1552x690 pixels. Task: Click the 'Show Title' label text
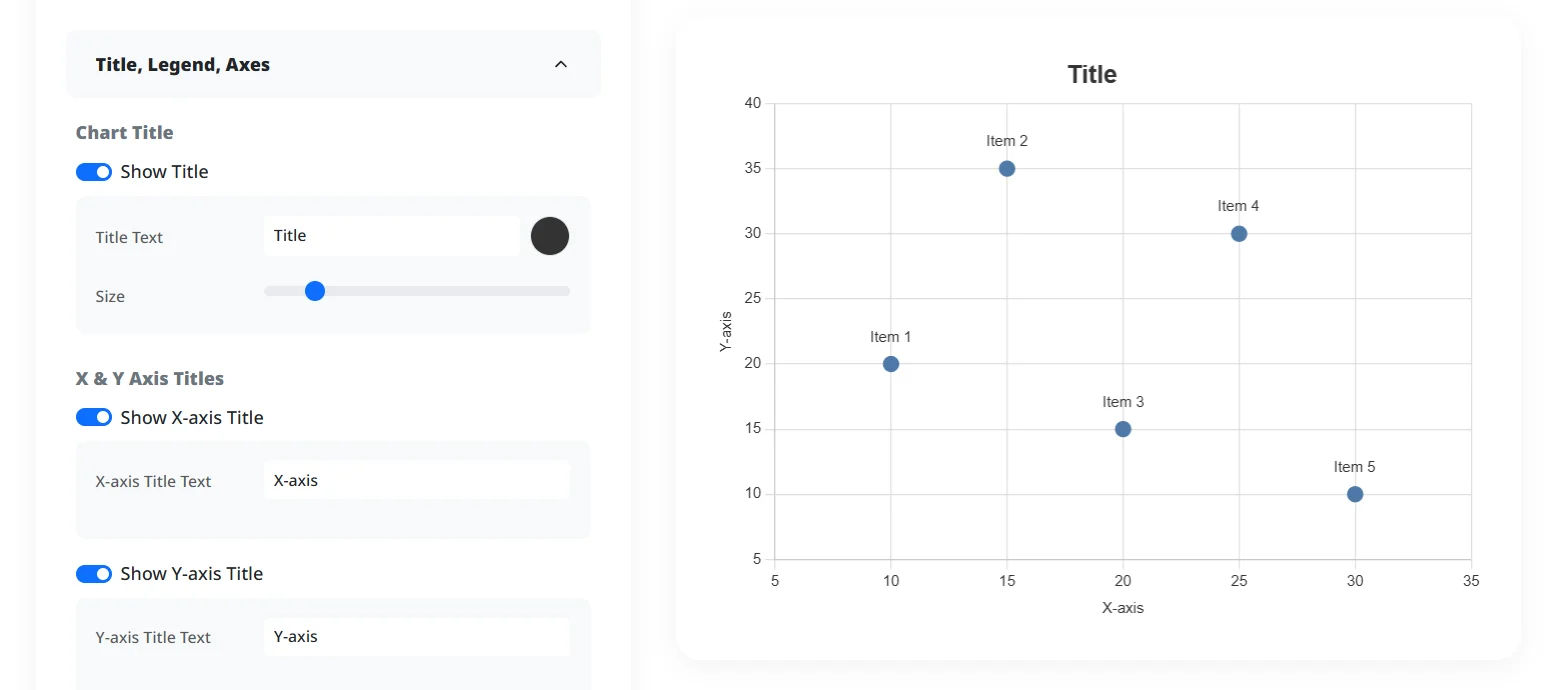point(164,172)
